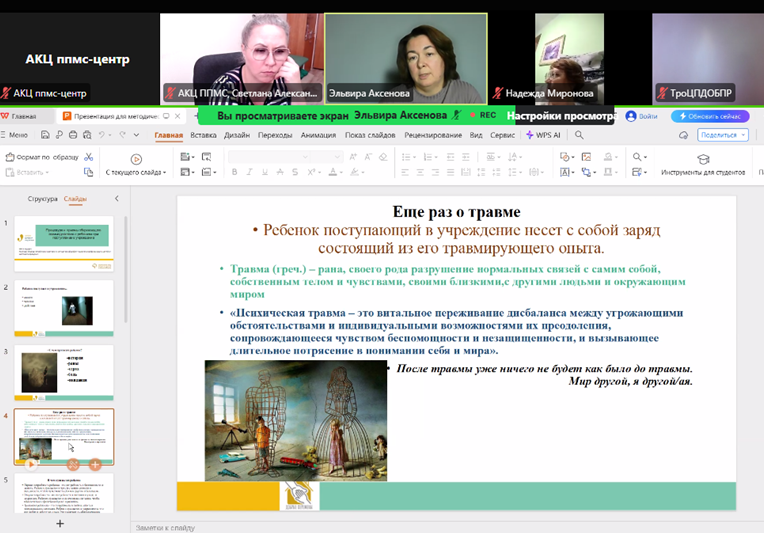The image size is (764, 533).
Task: Click the Войти sign-in button
Action: [642, 116]
